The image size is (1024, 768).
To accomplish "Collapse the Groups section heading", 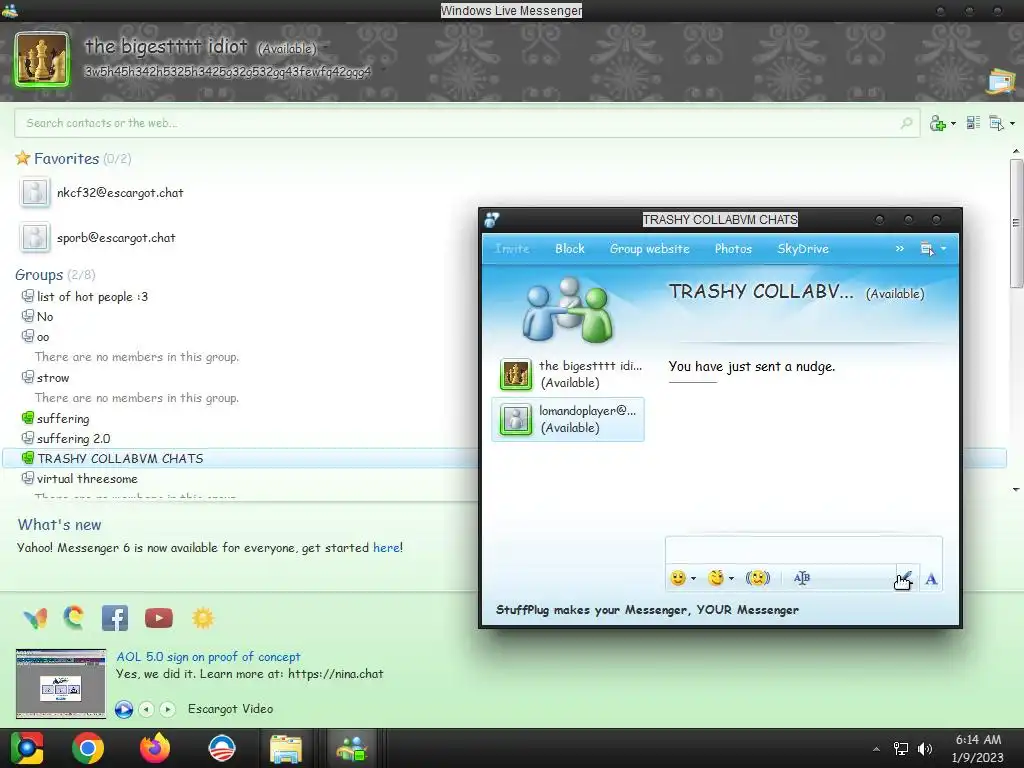I will tap(39, 275).
